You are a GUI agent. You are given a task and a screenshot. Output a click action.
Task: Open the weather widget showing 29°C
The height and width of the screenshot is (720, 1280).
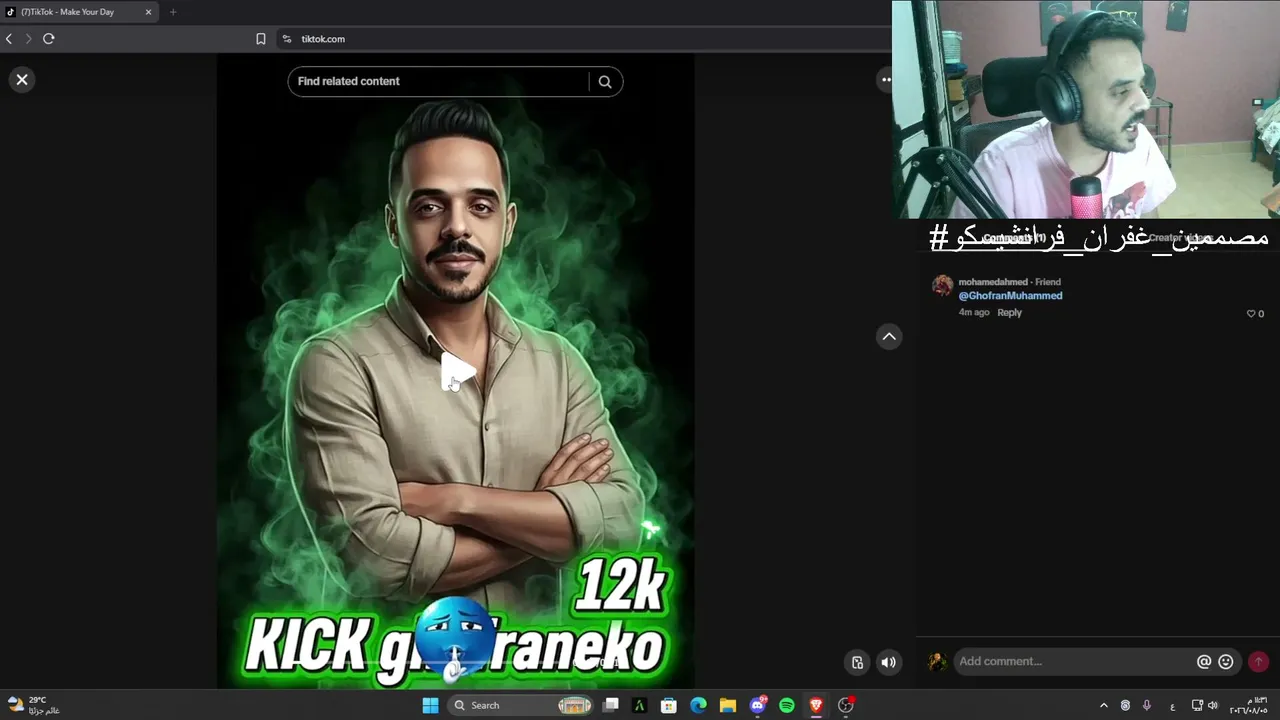coord(33,705)
